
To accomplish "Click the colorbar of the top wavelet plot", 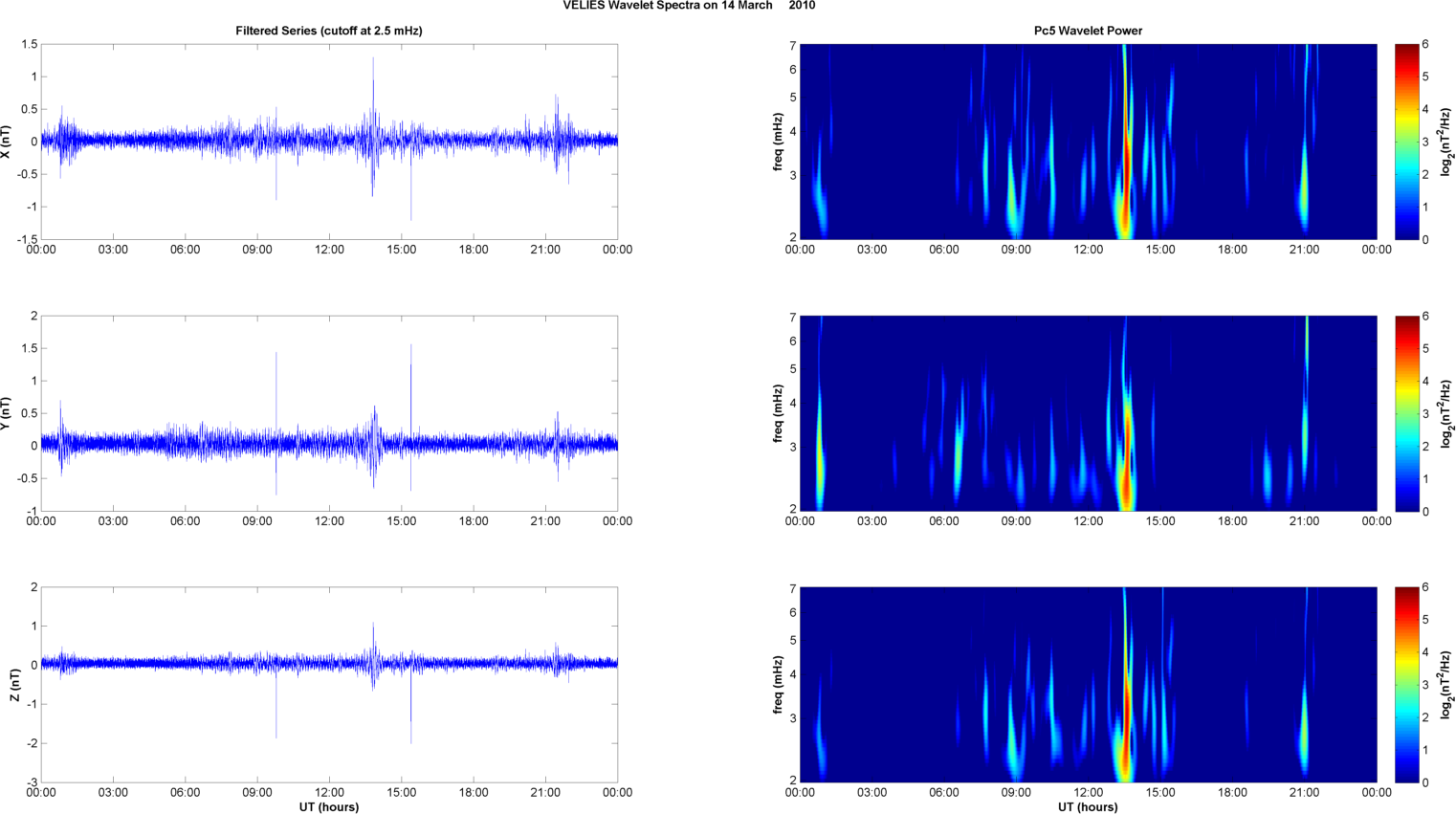I will (1406, 142).
